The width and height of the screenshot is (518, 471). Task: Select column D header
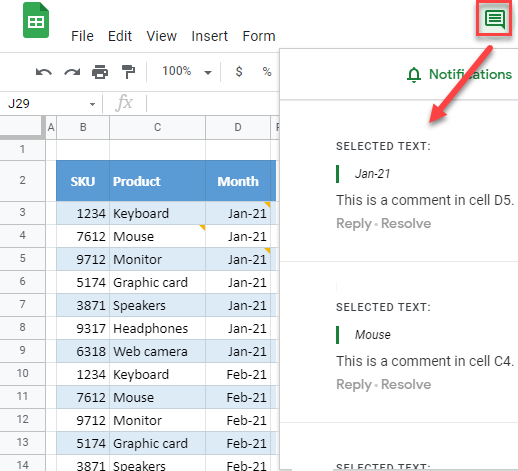click(238, 127)
